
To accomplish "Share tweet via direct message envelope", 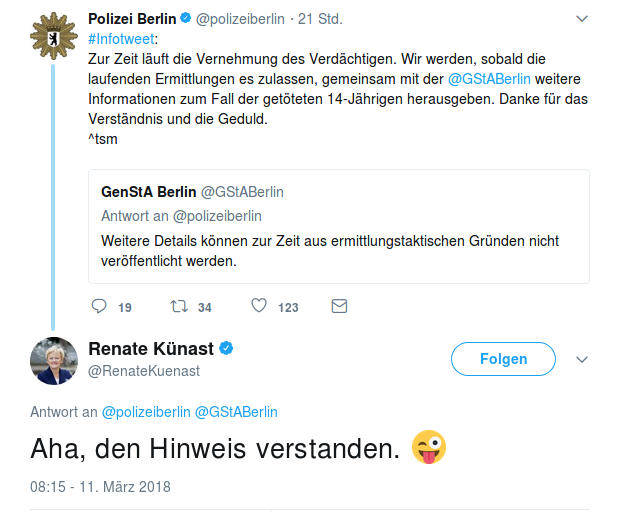I will tap(339, 306).
